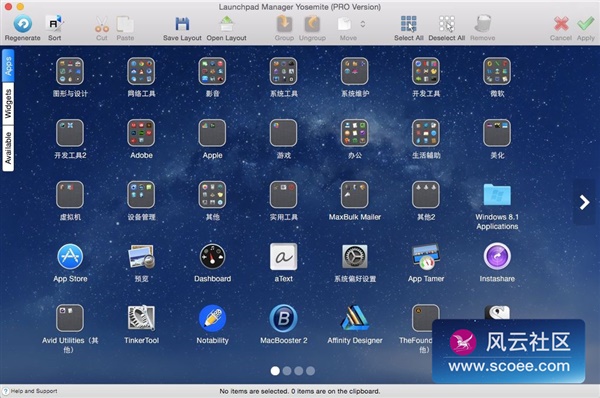Select the 系统工具 folder group
The height and width of the screenshot is (398, 600).
(284, 71)
